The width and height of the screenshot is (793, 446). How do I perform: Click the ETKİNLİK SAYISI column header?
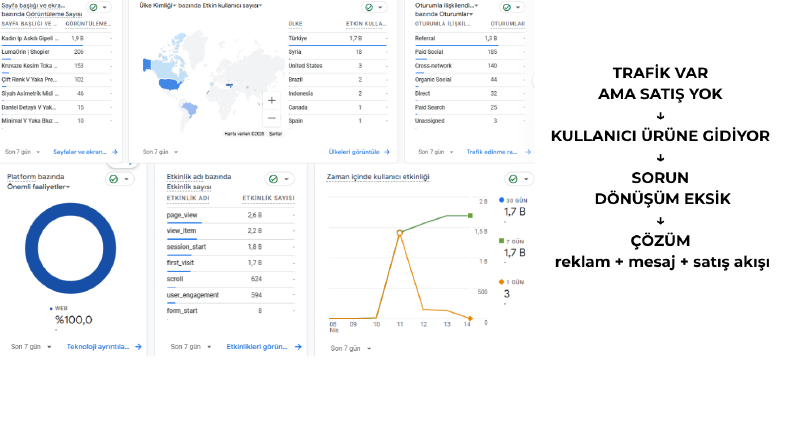(268, 198)
